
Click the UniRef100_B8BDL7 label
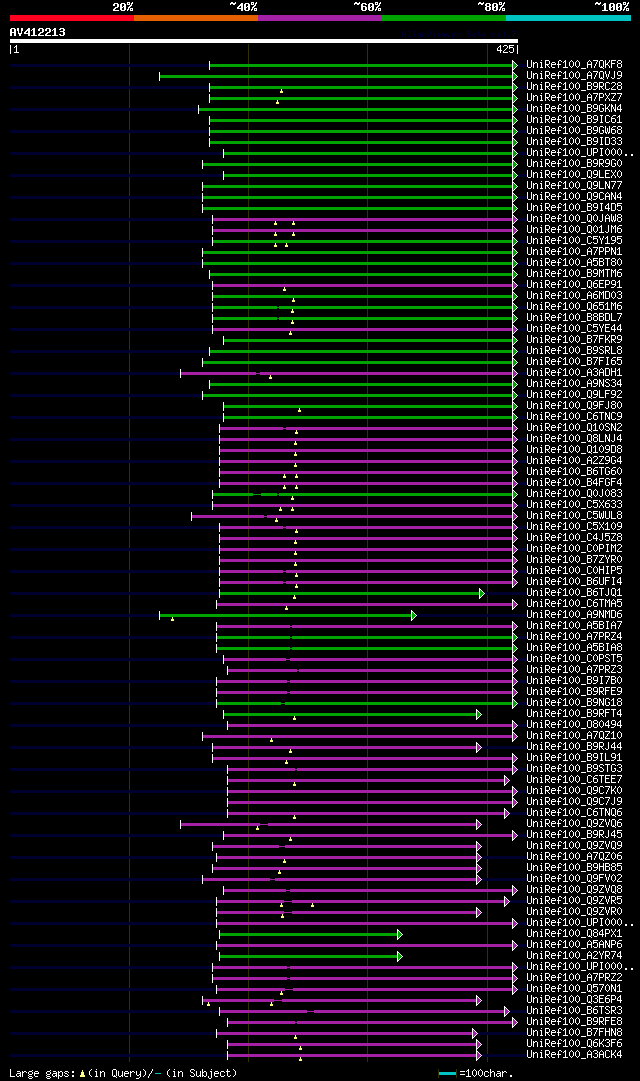click(574, 318)
